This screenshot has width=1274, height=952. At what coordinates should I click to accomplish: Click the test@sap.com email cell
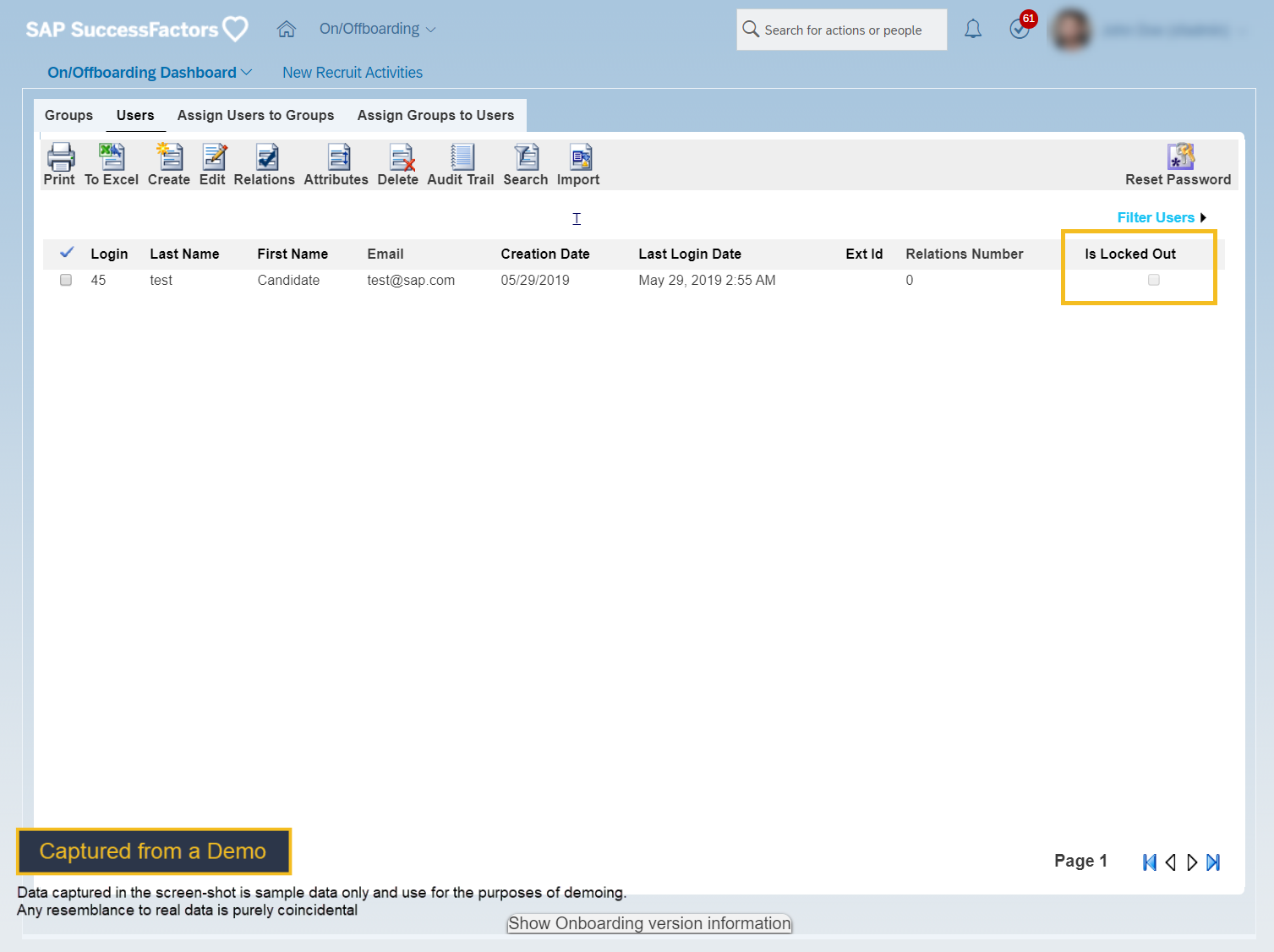coord(411,280)
